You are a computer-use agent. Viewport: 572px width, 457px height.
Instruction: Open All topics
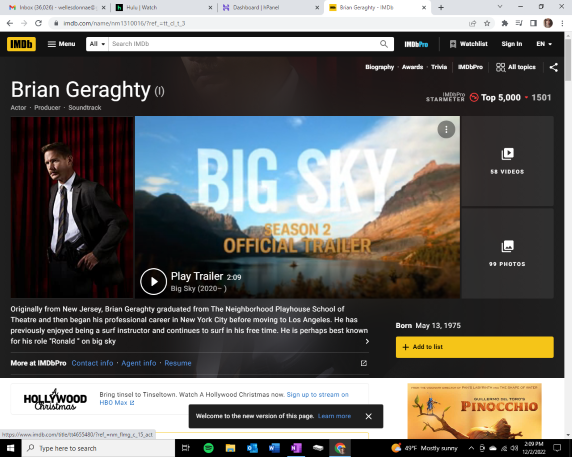(515, 67)
